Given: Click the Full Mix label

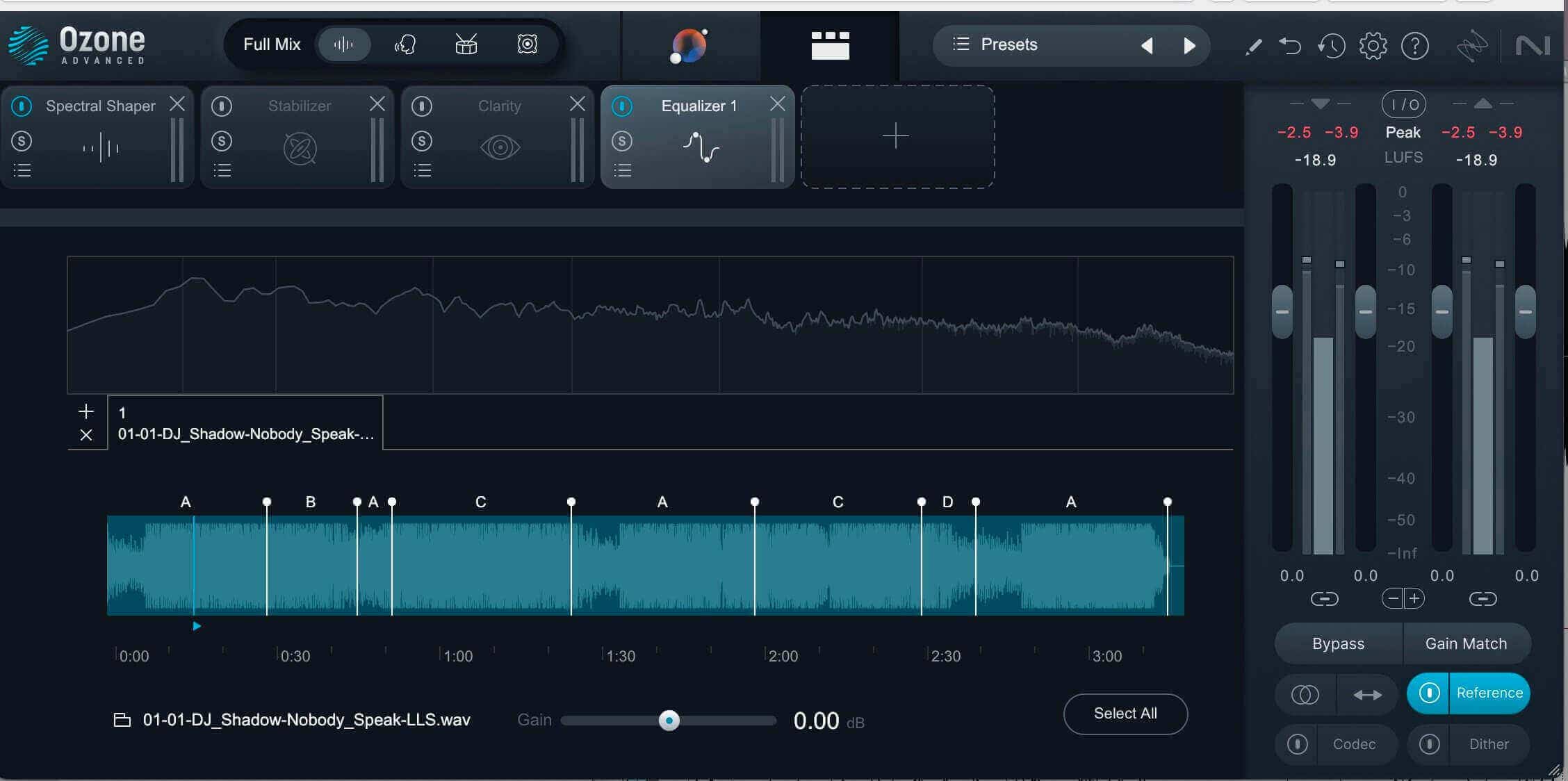Looking at the screenshot, I should [x=272, y=44].
